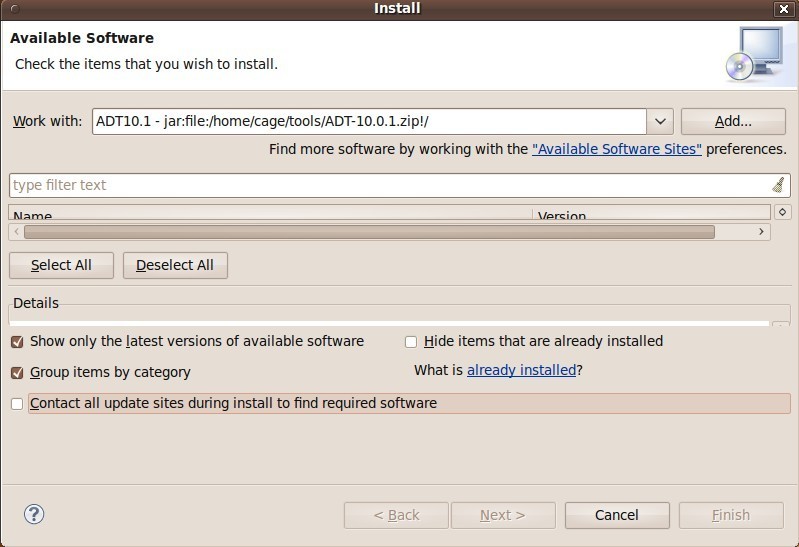Open the help question mark icon
The image size is (799, 547).
[x=34, y=514]
